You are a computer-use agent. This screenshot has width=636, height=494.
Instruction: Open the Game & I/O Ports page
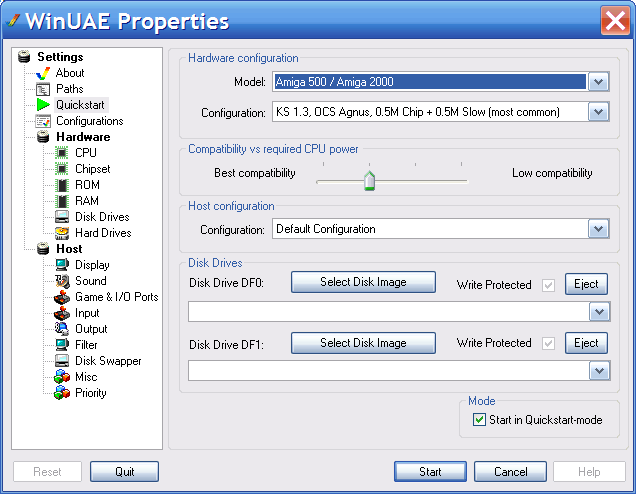pyautogui.click(x=116, y=297)
